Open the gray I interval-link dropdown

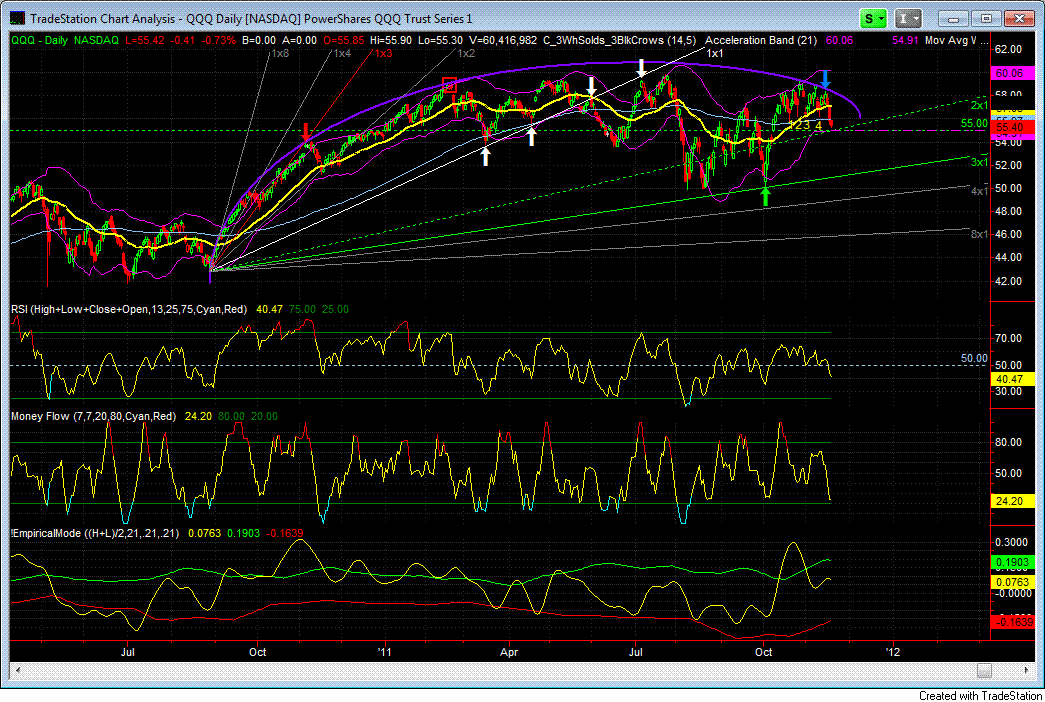pos(908,19)
